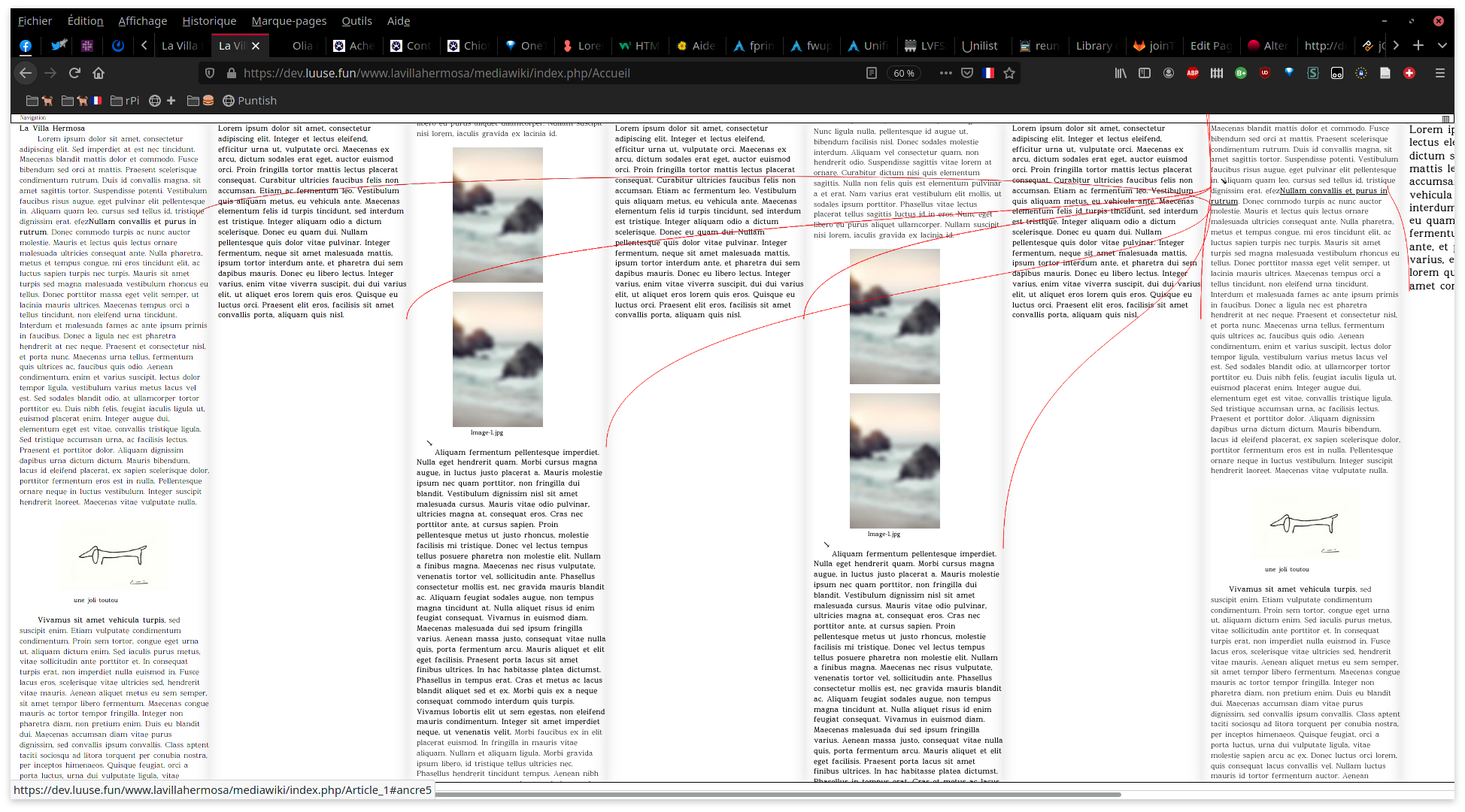Open the Library icon in toolbar
1465x812 pixels.
[1121, 73]
